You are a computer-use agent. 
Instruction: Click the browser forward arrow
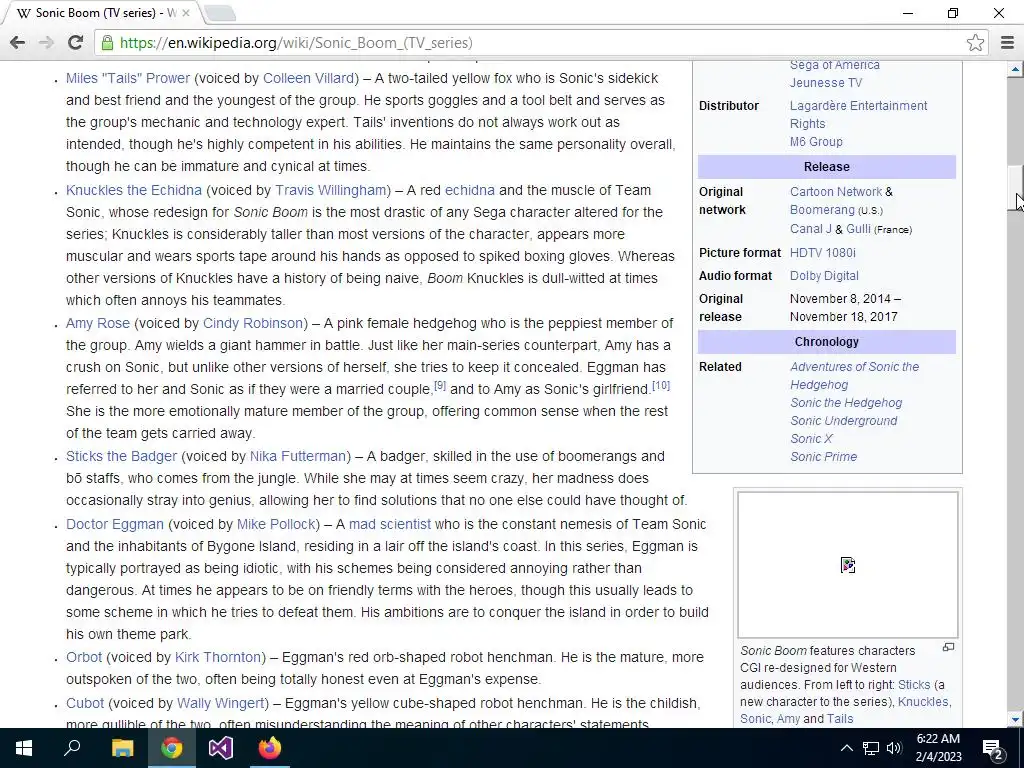pos(46,43)
